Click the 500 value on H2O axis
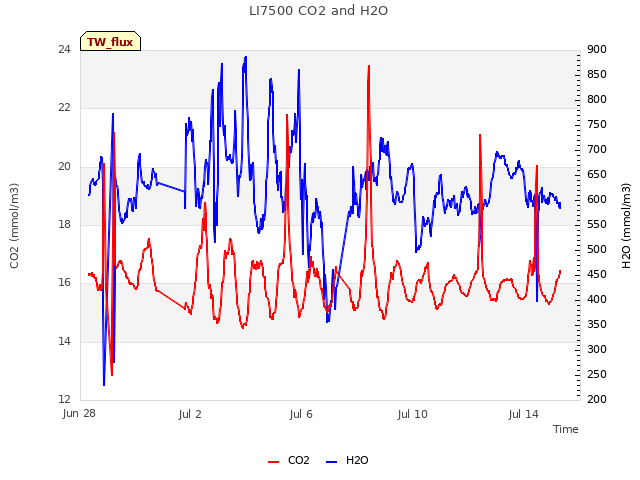 pos(597,249)
